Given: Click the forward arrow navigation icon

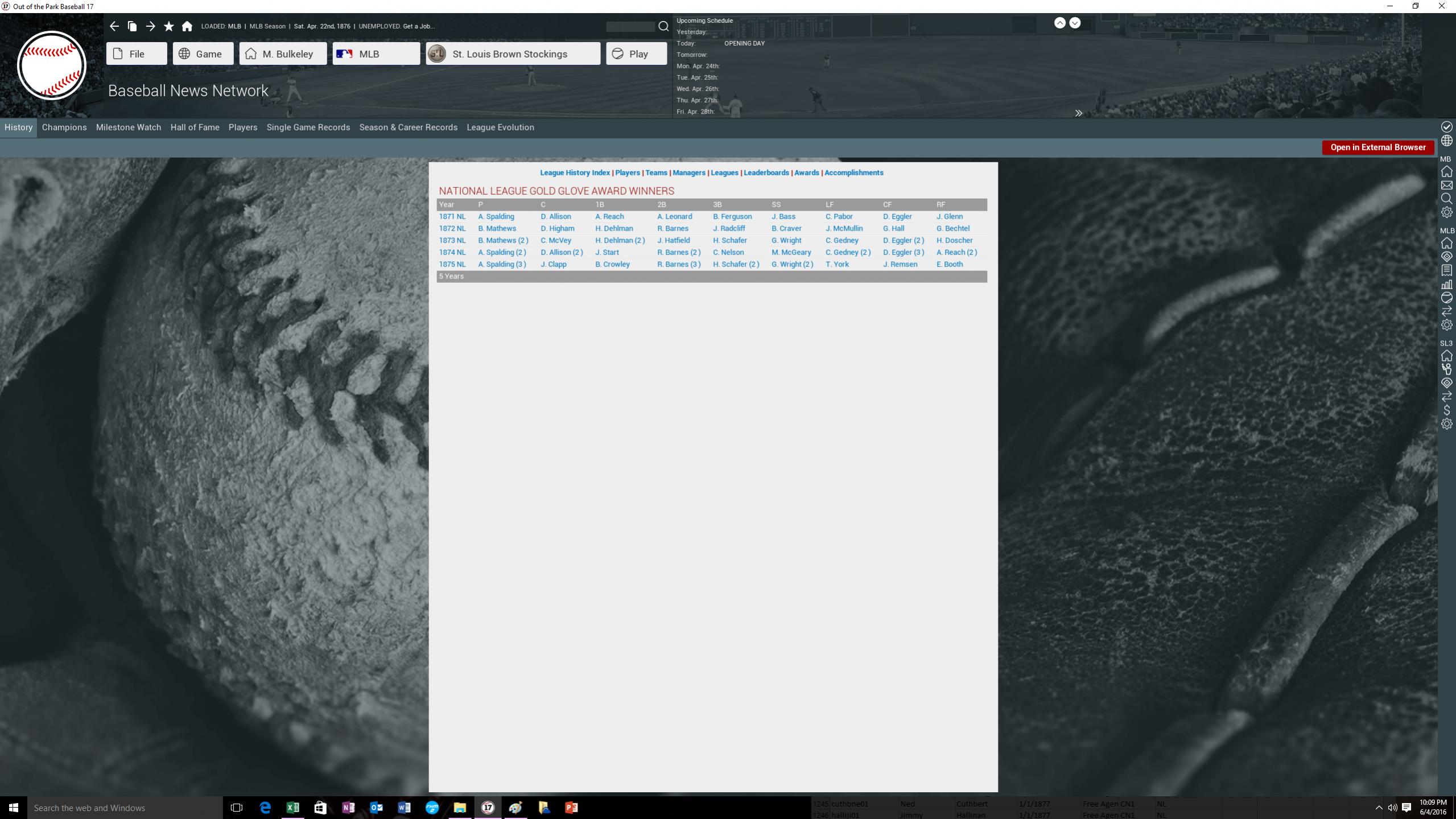Looking at the screenshot, I should [x=150, y=26].
